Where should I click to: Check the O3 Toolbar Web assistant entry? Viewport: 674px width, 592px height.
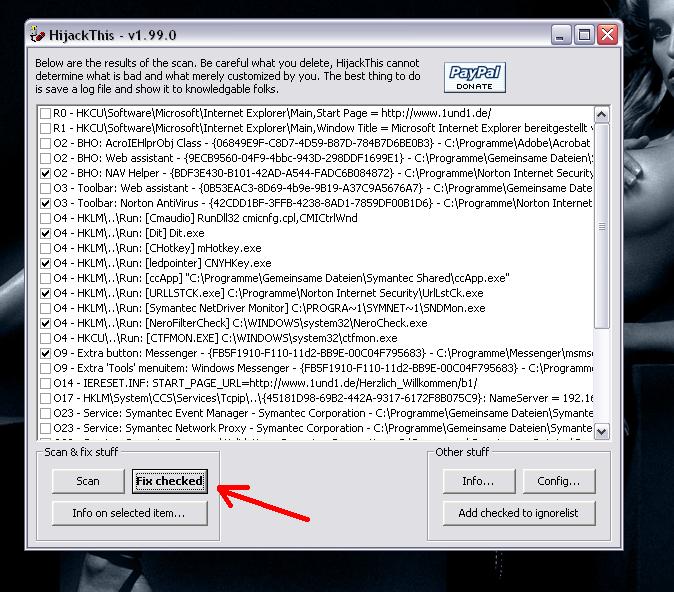pyautogui.click(x=45, y=188)
